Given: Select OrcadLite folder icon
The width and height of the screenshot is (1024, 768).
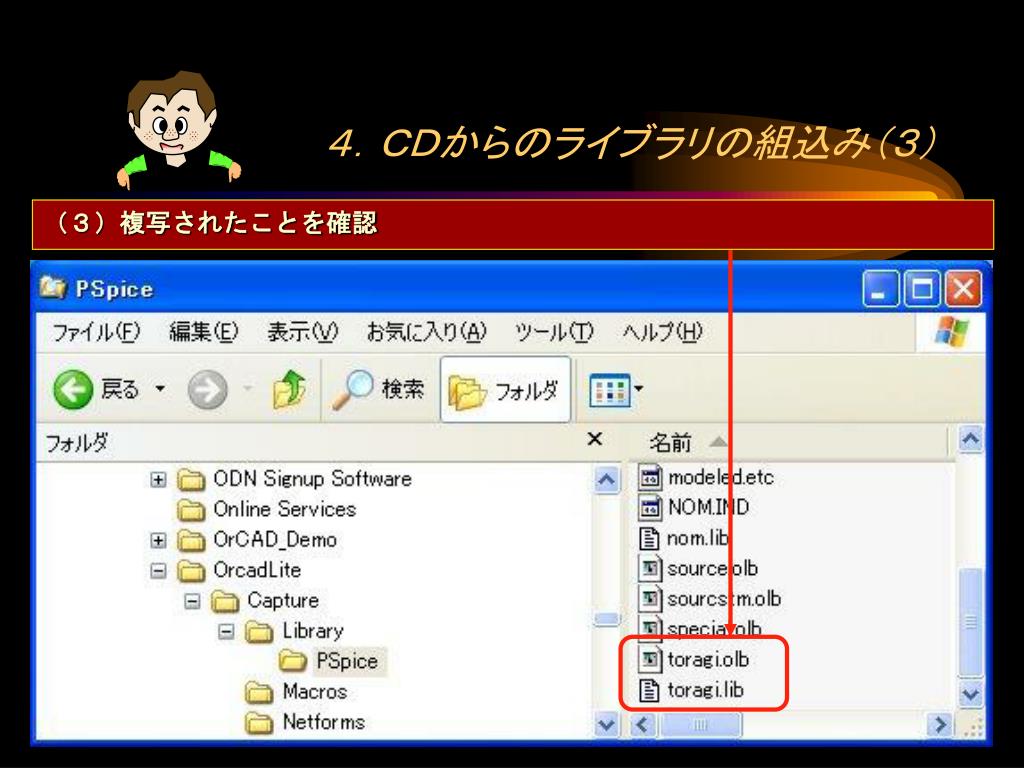Looking at the screenshot, I should 191,571.
